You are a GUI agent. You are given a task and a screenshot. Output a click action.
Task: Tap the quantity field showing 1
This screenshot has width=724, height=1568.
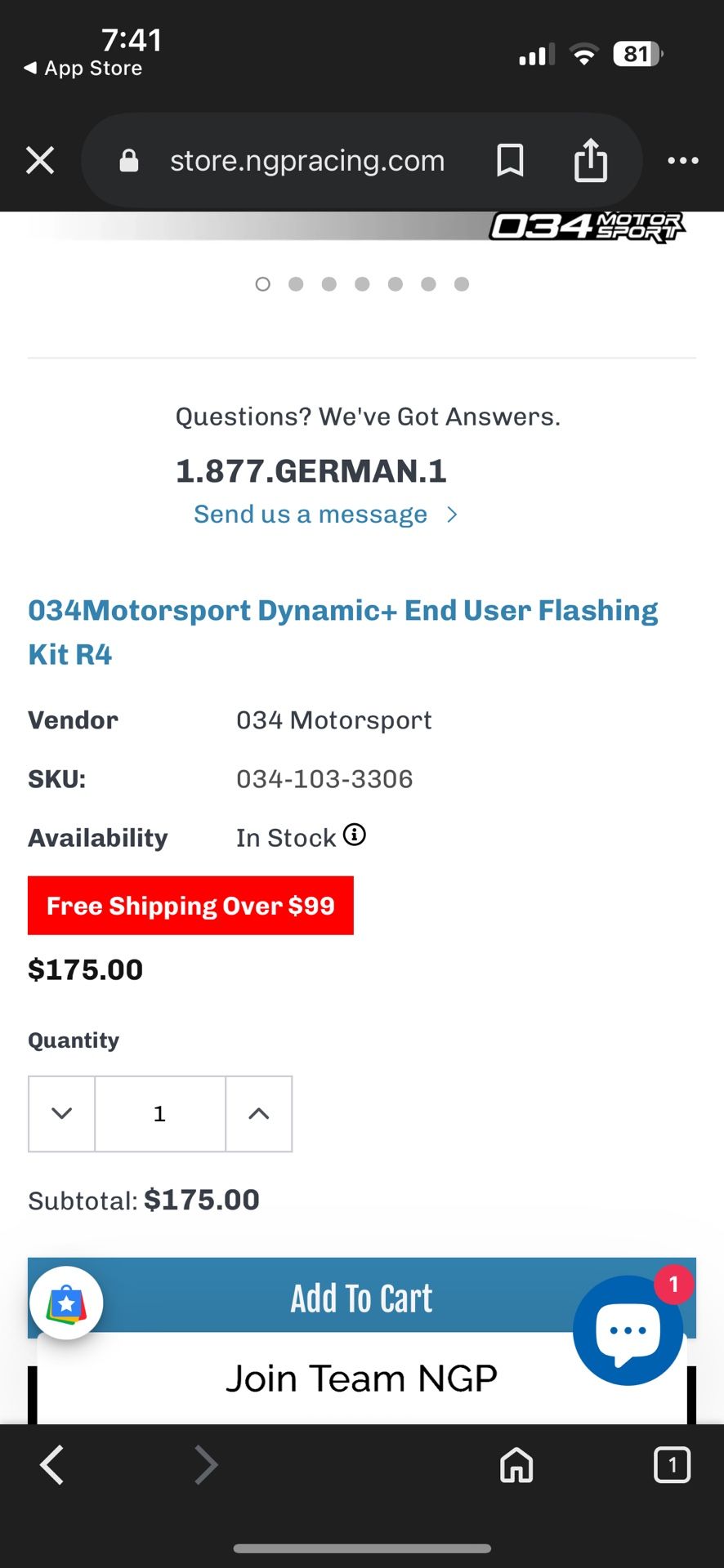point(159,1113)
